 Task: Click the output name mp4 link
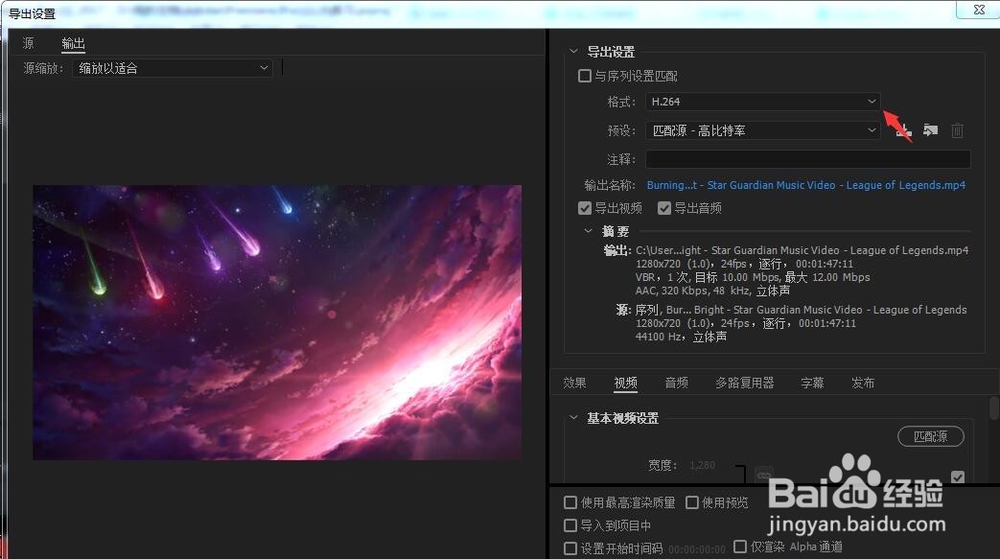pyautogui.click(x=806, y=185)
